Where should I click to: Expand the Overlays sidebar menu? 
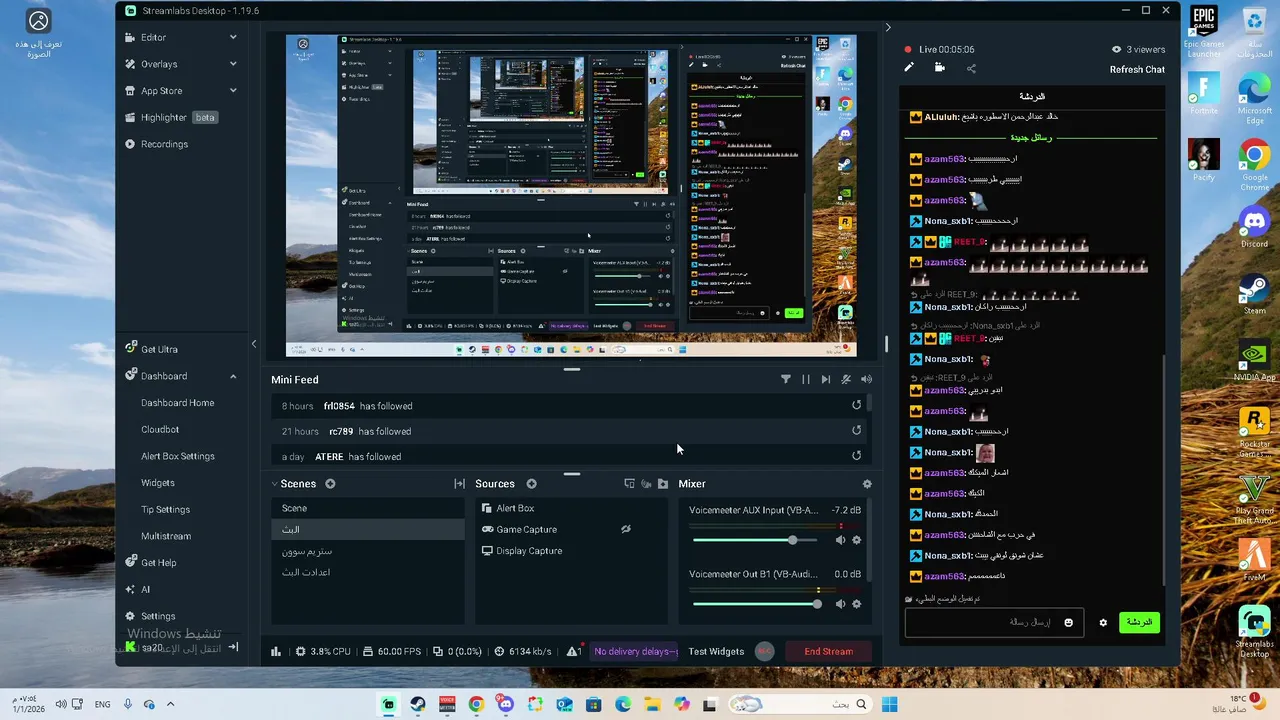click(x=233, y=64)
